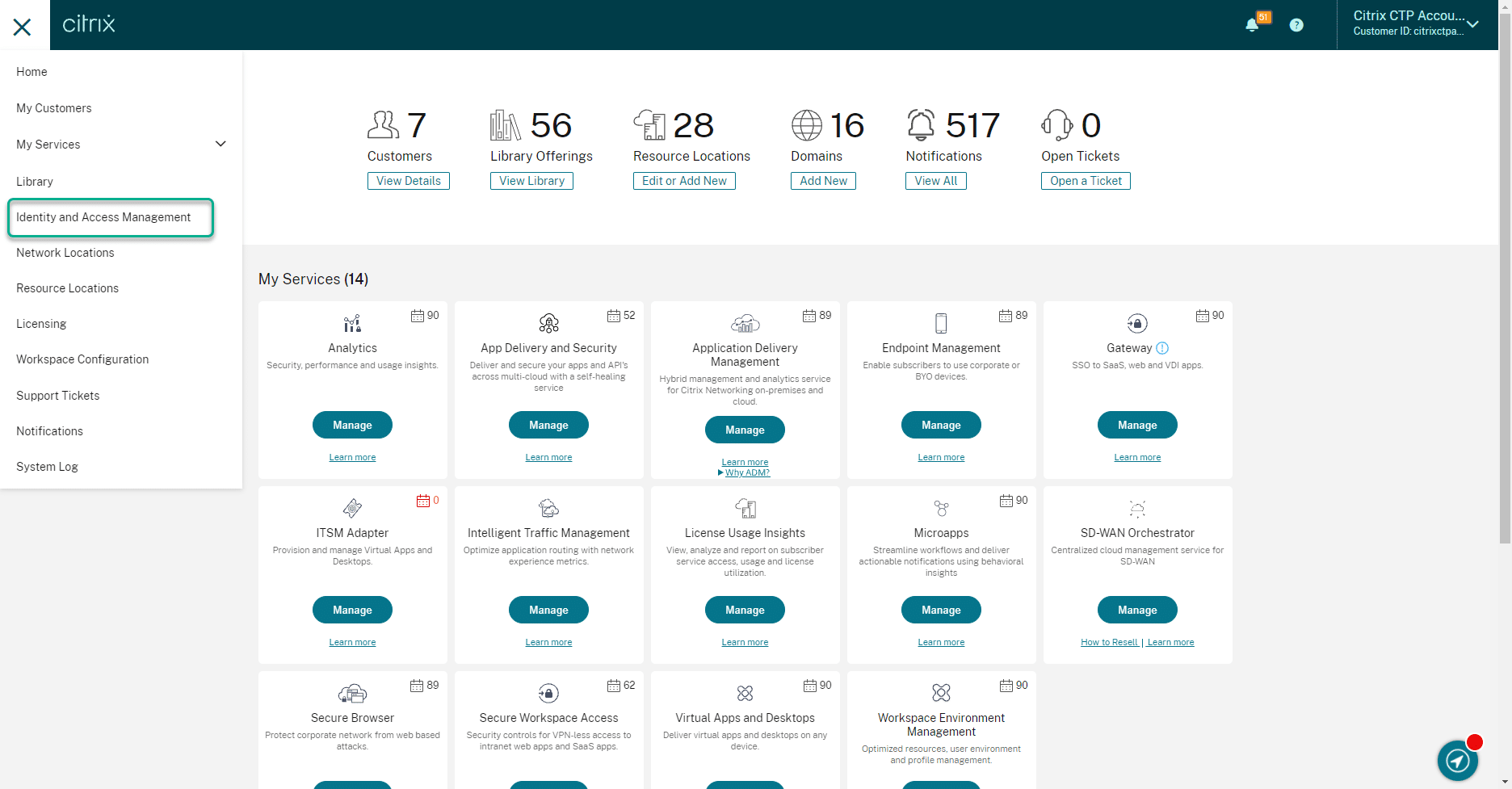Viewport: 1512px width, 789px height.
Task: Click the Secure Workspace Access icon
Action: pos(548,694)
